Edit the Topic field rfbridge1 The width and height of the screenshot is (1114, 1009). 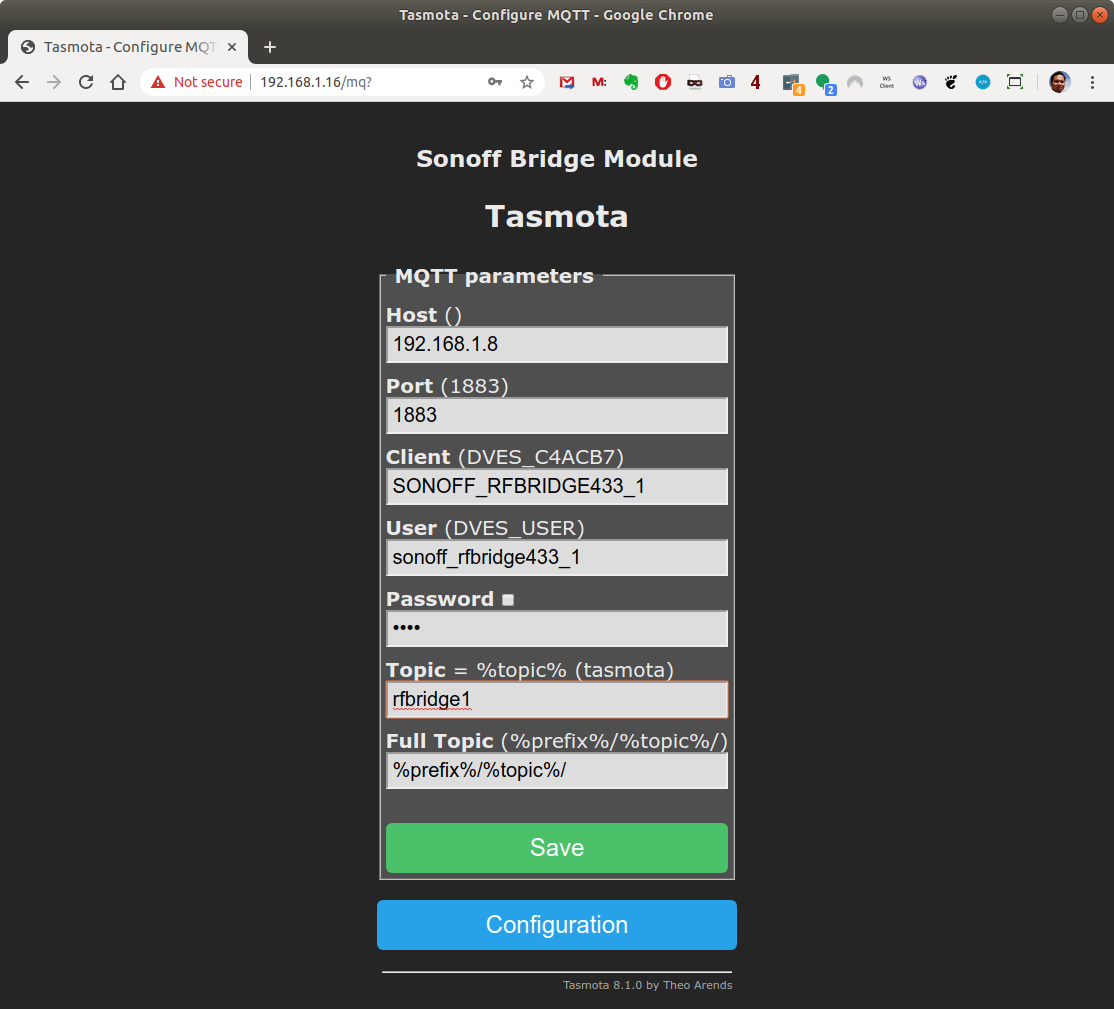(557, 700)
